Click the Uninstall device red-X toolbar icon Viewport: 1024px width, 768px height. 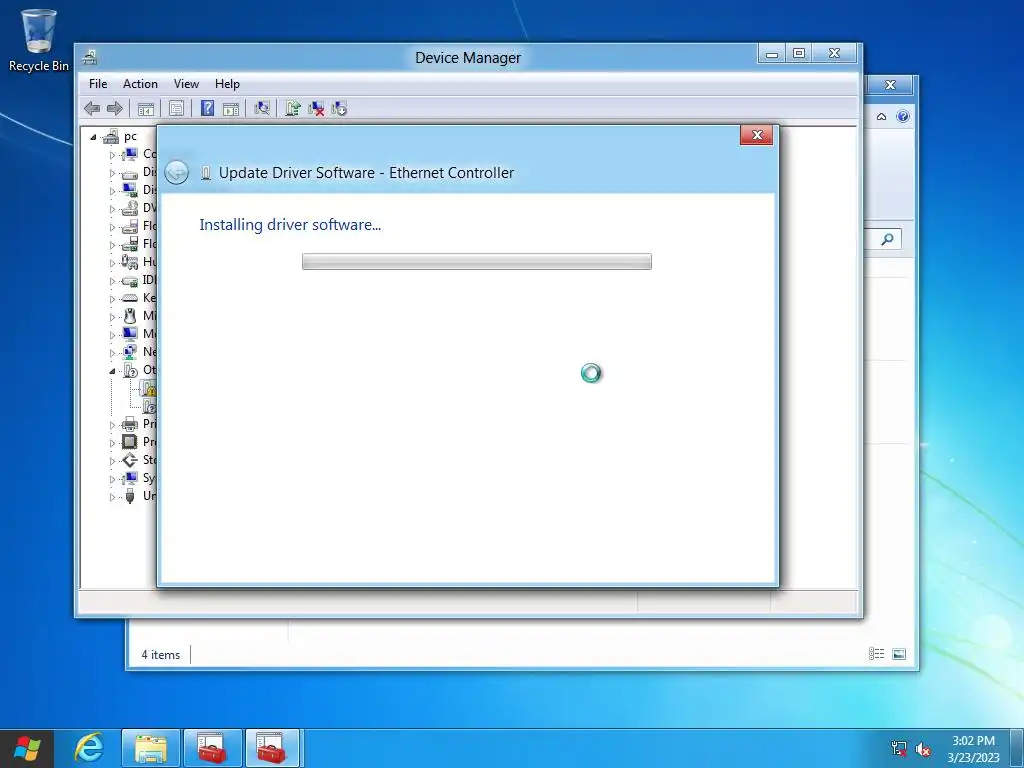pos(316,108)
